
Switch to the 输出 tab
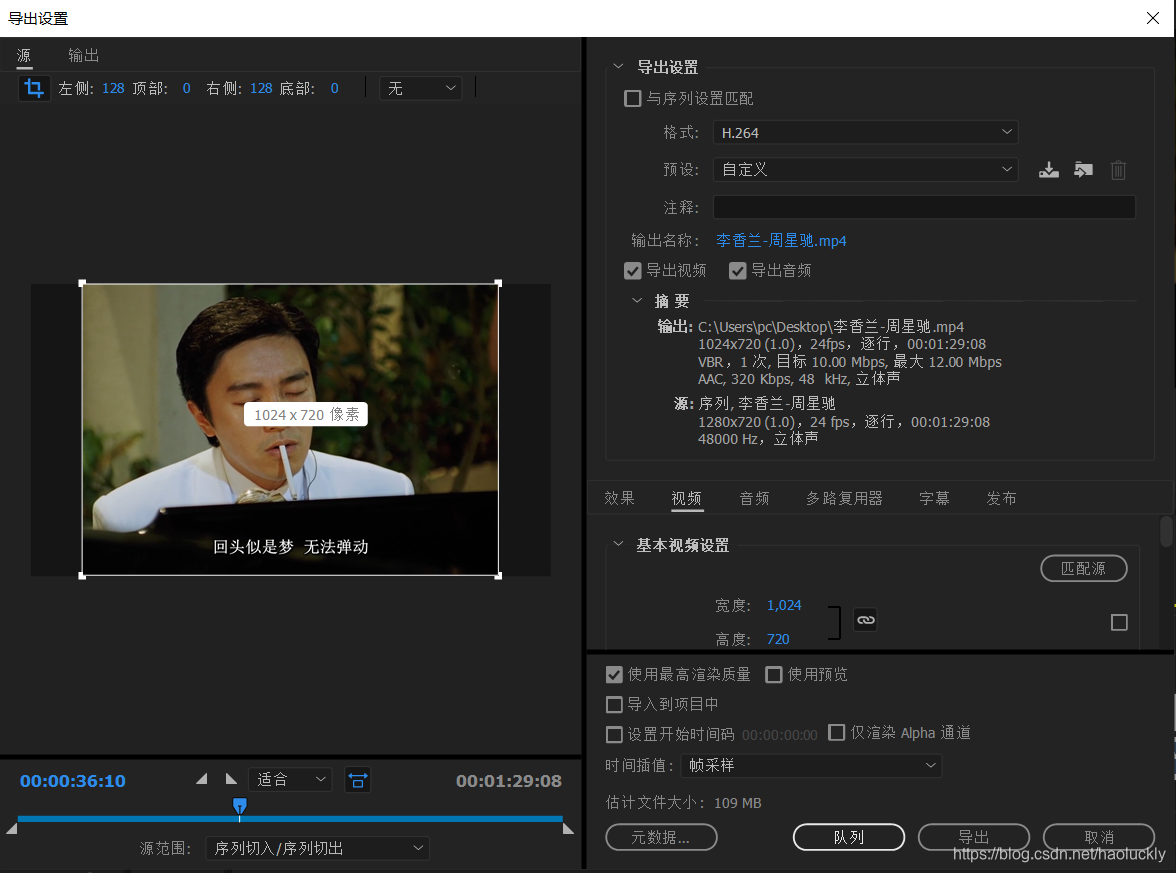83,56
